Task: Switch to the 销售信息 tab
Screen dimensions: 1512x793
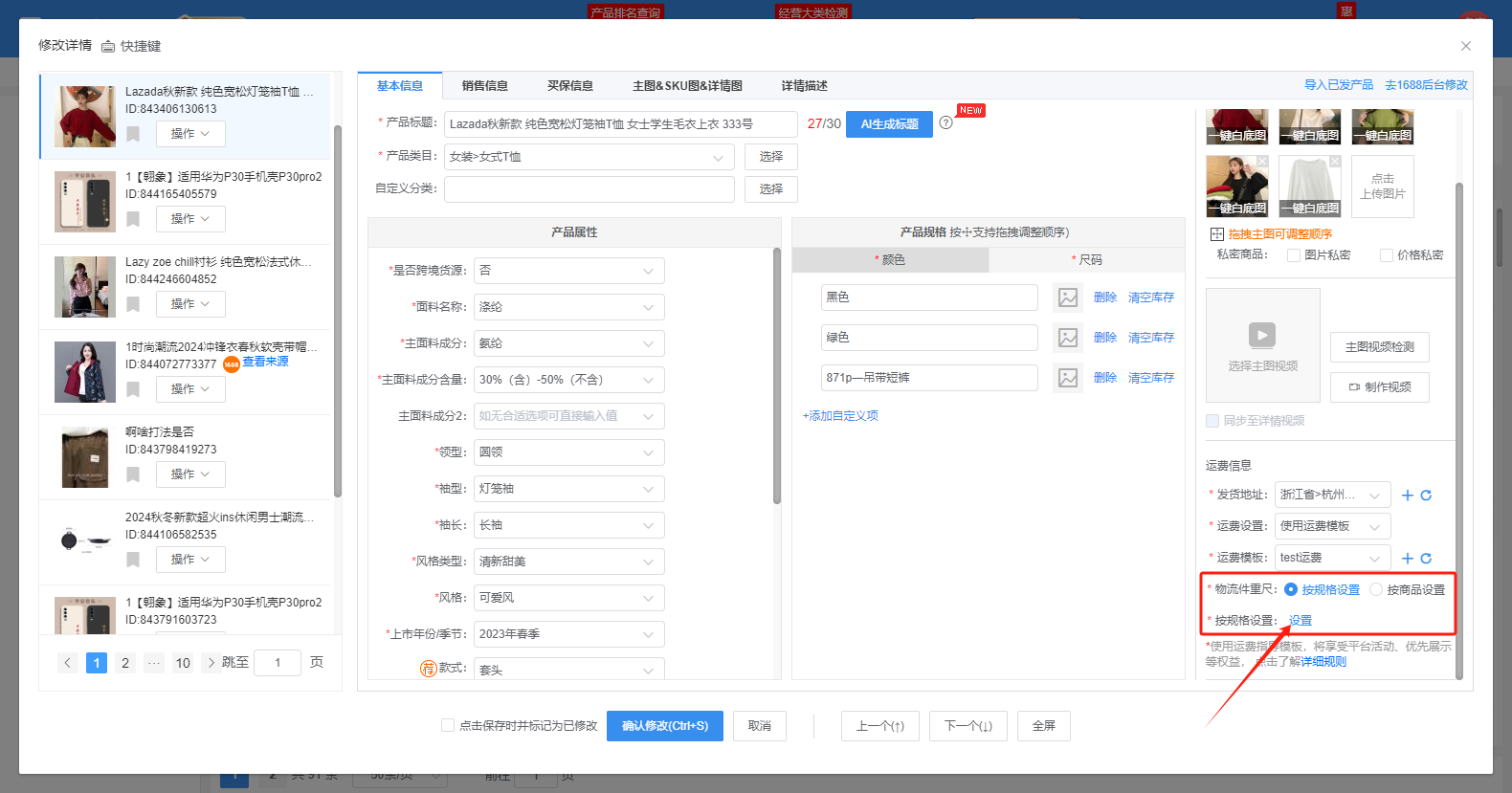Action: (x=485, y=86)
